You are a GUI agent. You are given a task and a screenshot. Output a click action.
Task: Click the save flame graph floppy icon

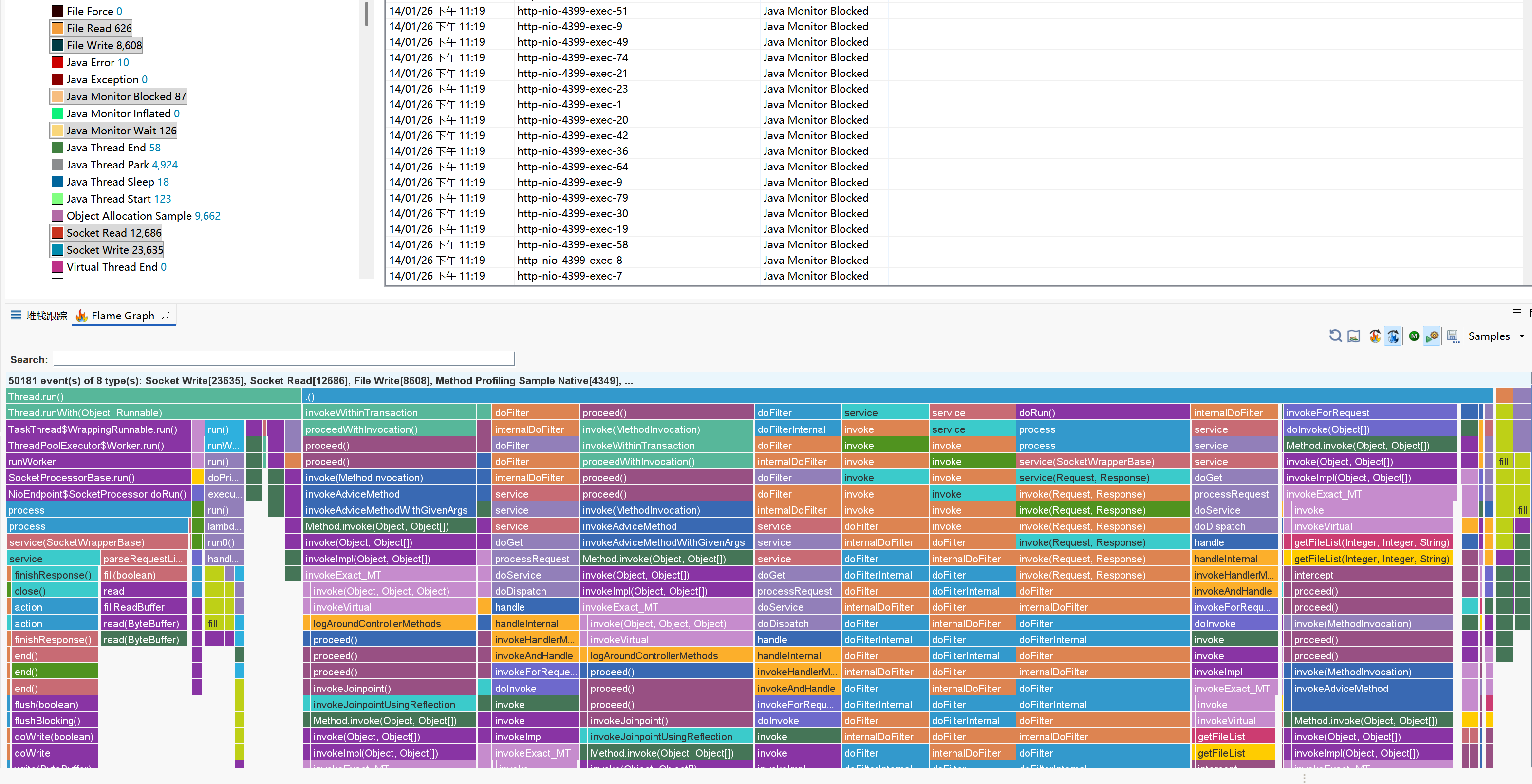(x=1452, y=336)
